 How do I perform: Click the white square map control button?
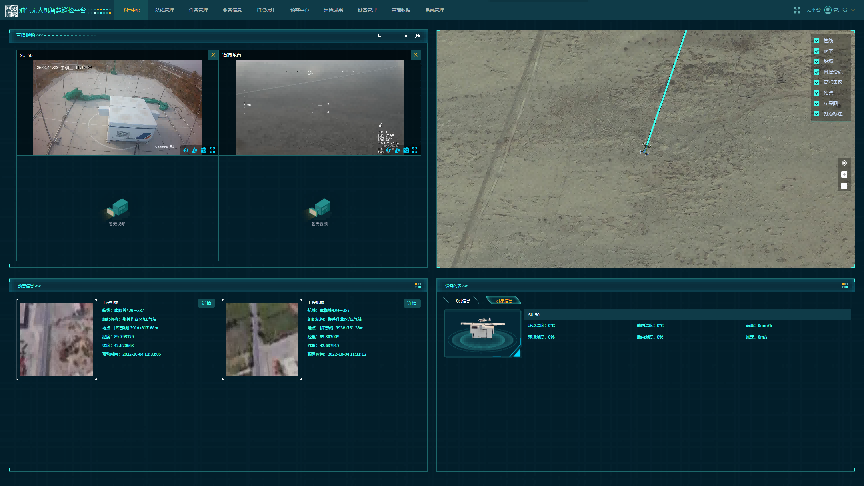pyautogui.click(x=844, y=185)
